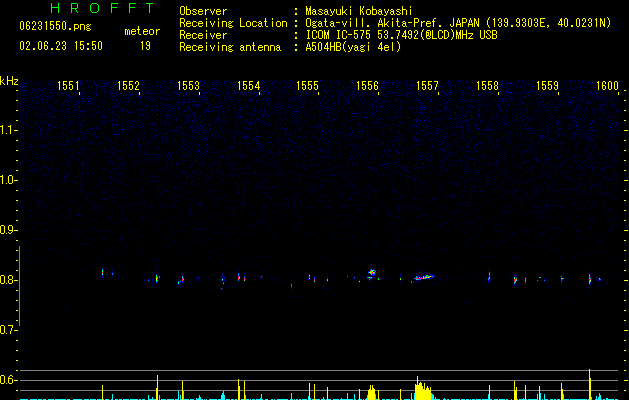The image size is (629, 400).
Task: Click the 1556 time marker
Action: (x=367, y=86)
